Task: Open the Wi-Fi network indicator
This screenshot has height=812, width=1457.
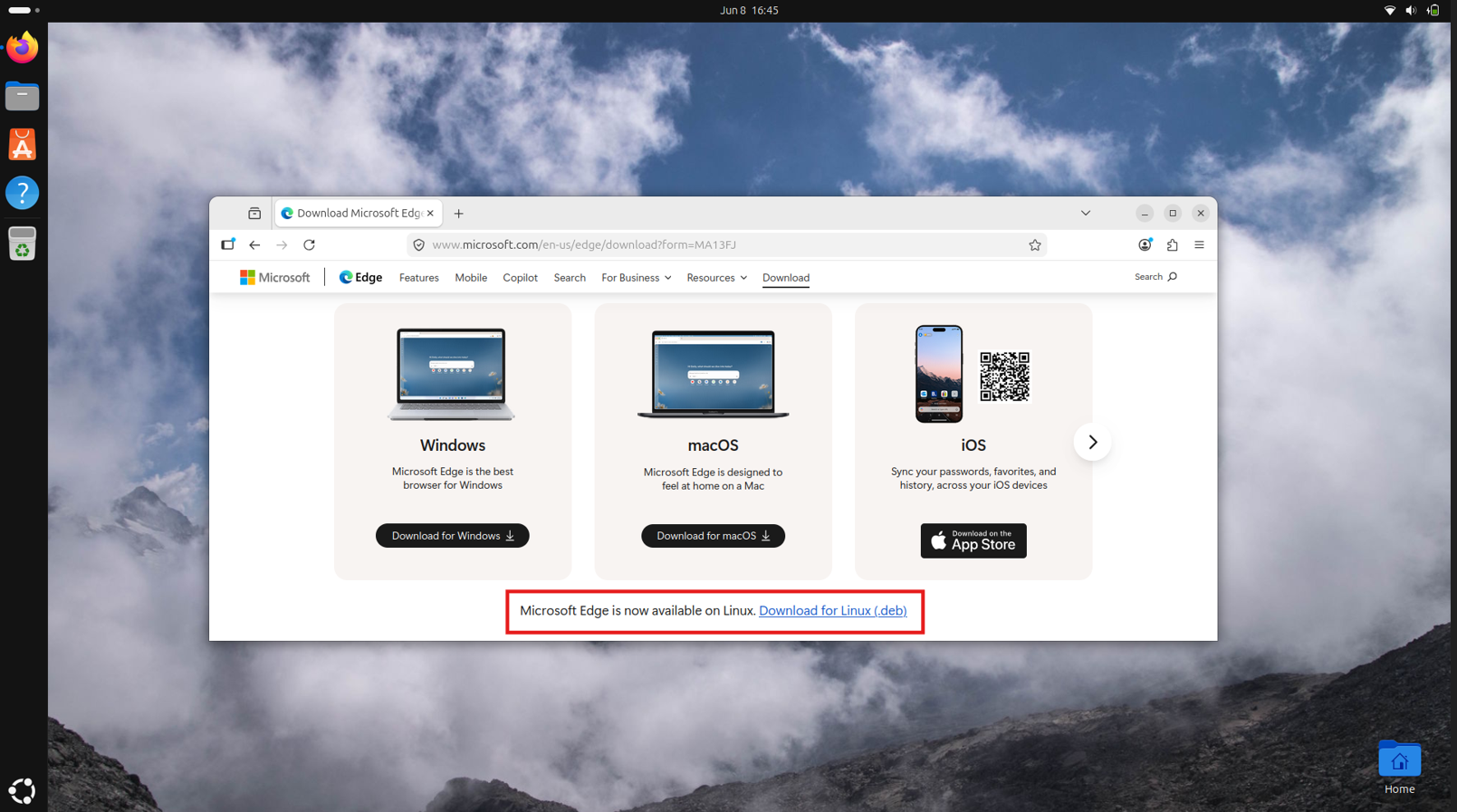Action: [1389, 11]
